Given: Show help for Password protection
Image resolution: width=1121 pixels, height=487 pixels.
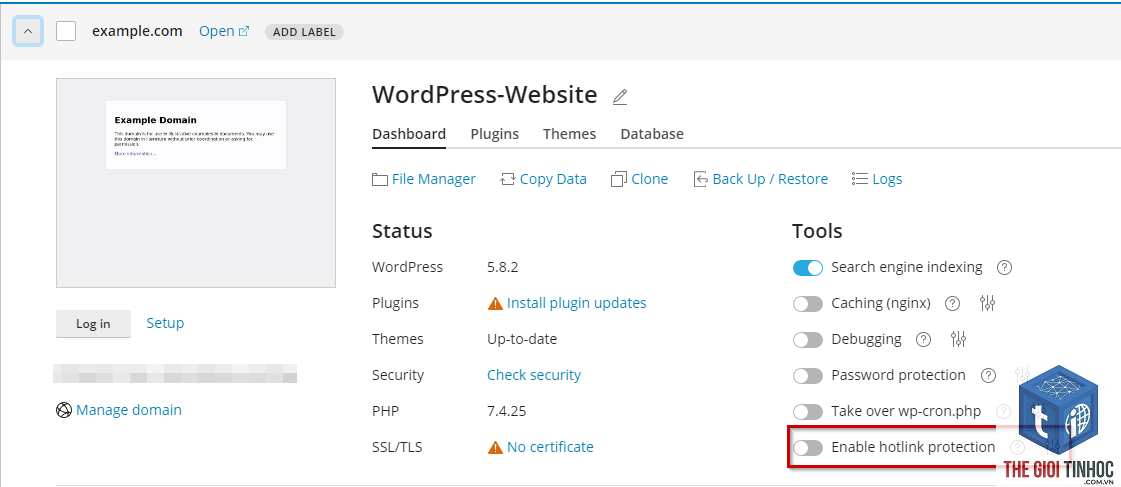Looking at the screenshot, I should coord(989,375).
